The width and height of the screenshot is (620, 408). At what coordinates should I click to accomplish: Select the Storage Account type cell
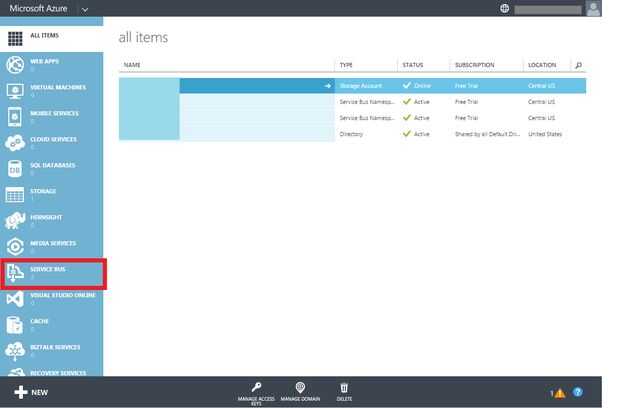pos(361,86)
